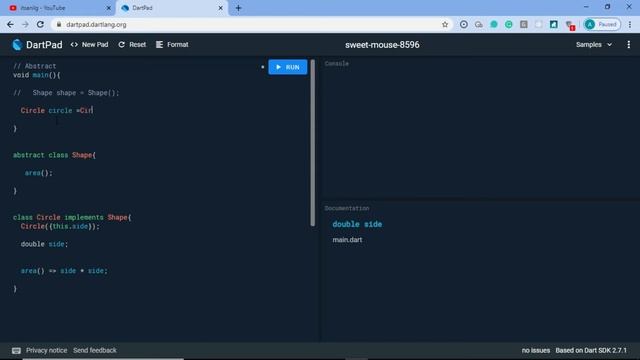640x360 pixels.
Task: Click the sweet-mouse-8596 pad title
Action: (382, 44)
